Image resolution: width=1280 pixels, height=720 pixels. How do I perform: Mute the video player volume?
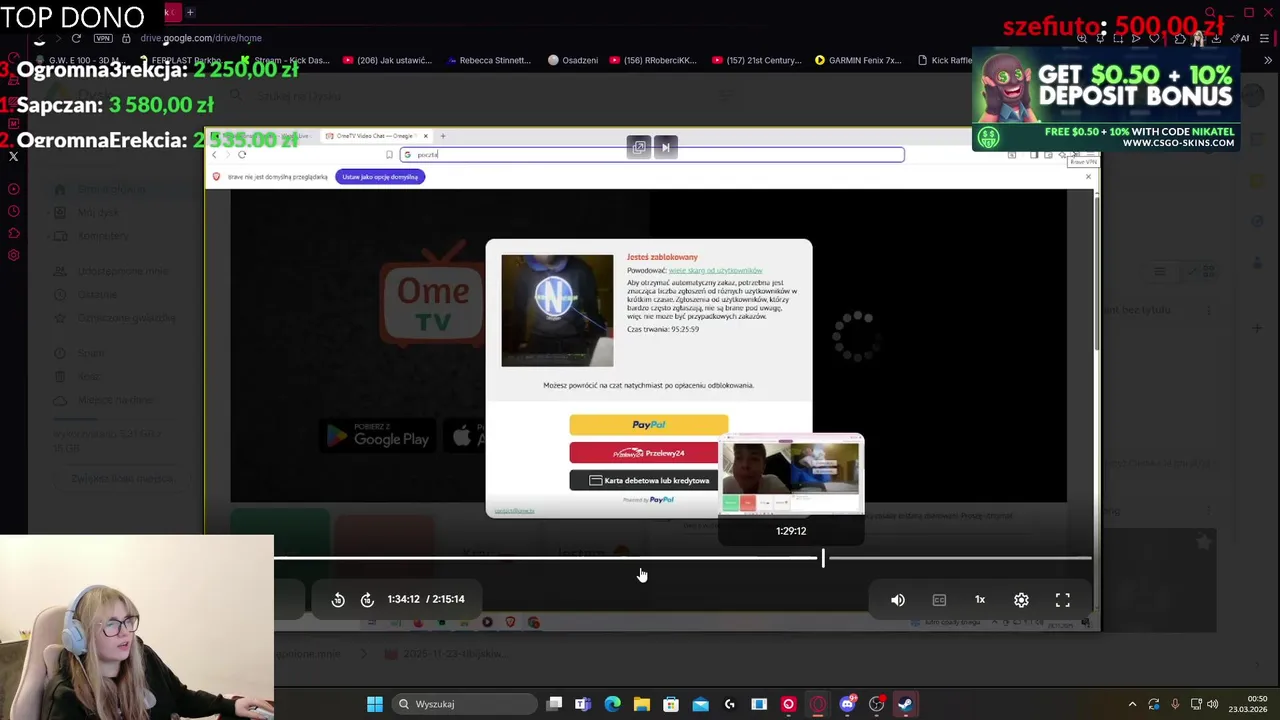click(898, 600)
